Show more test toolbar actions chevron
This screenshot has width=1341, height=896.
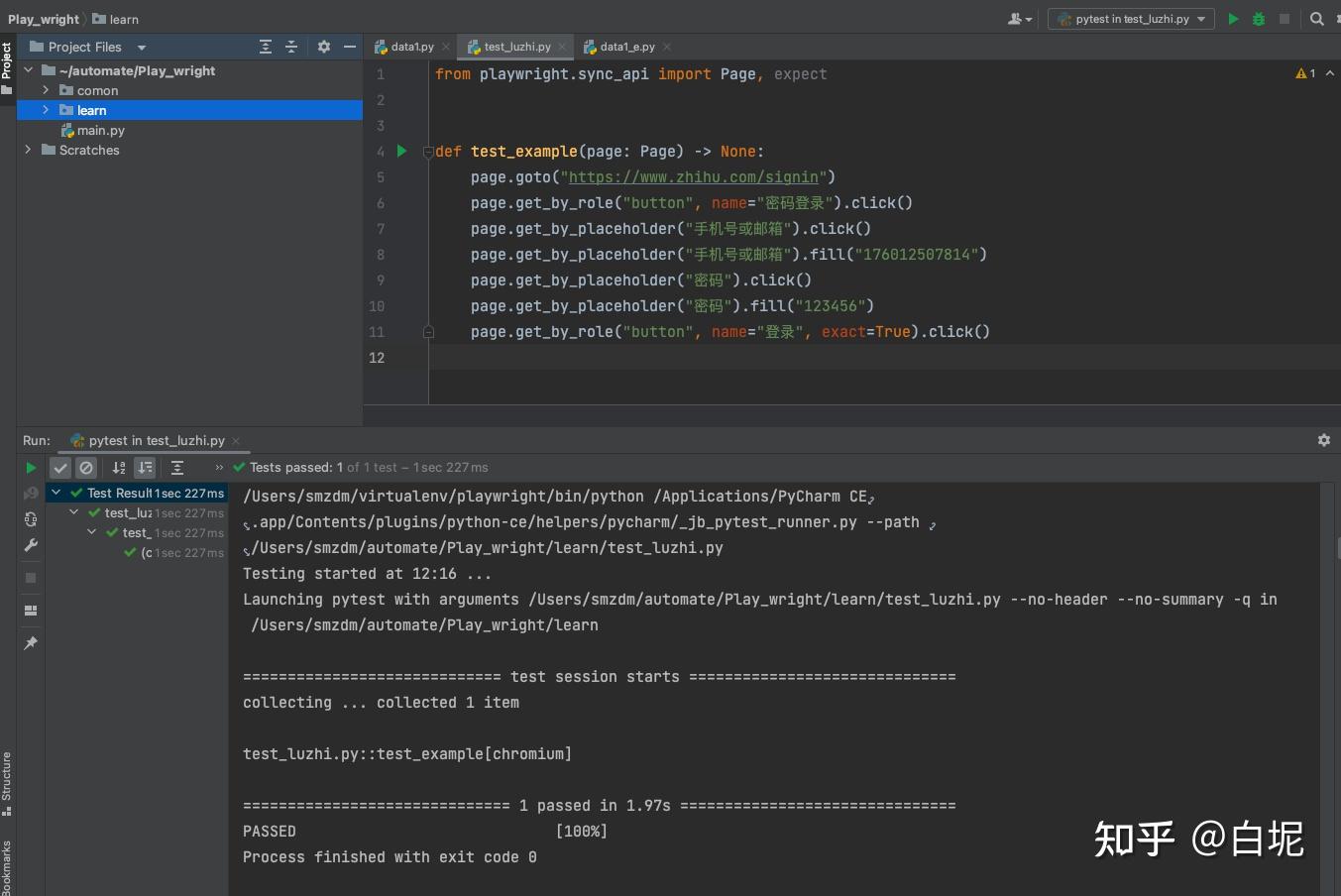coord(219,468)
